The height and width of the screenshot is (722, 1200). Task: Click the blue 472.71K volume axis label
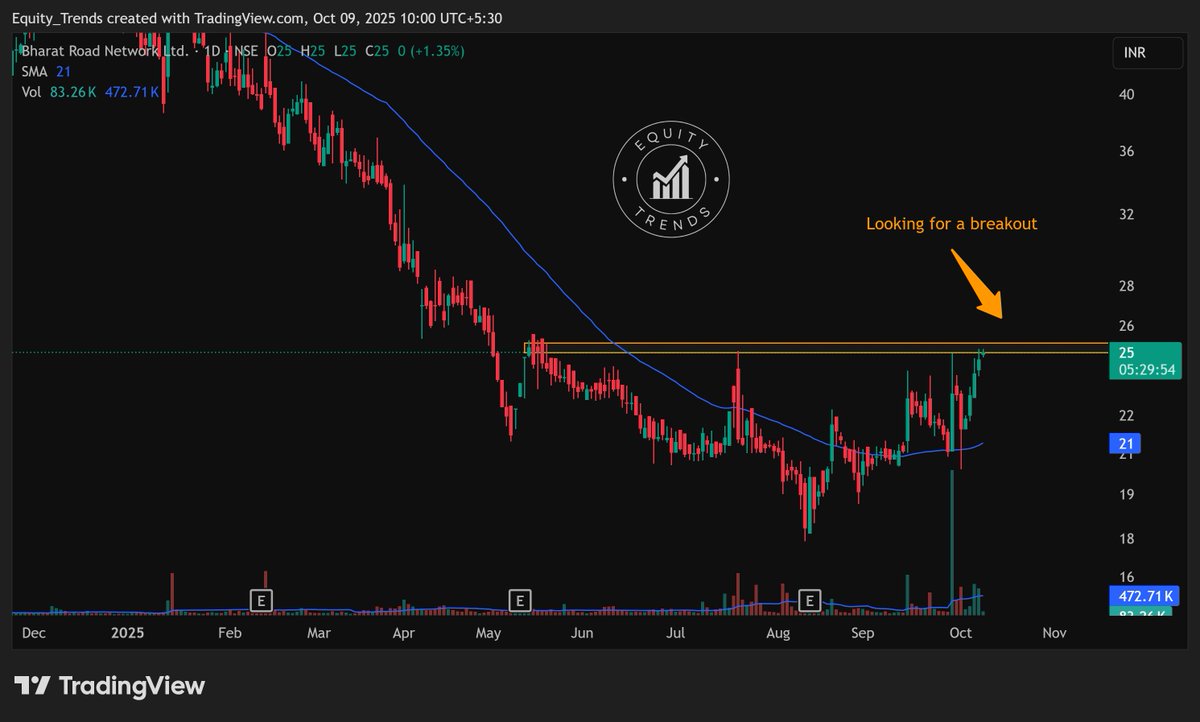[1146, 596]
